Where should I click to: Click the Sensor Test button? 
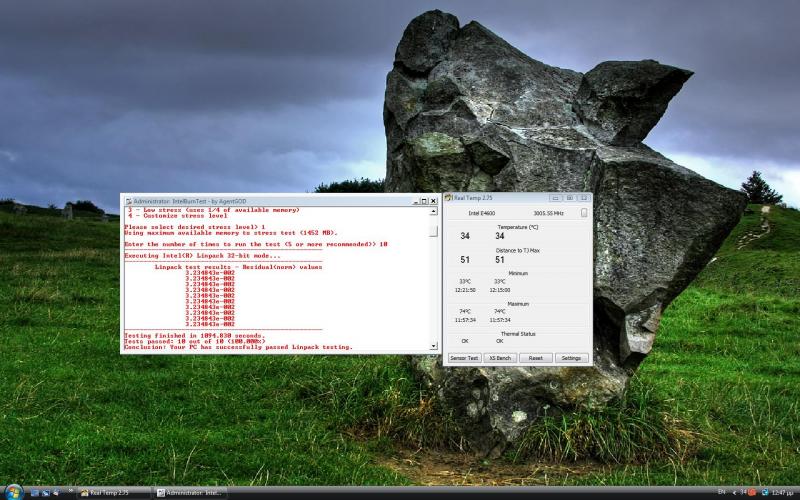pyautogui.click(x=464, y=358)
